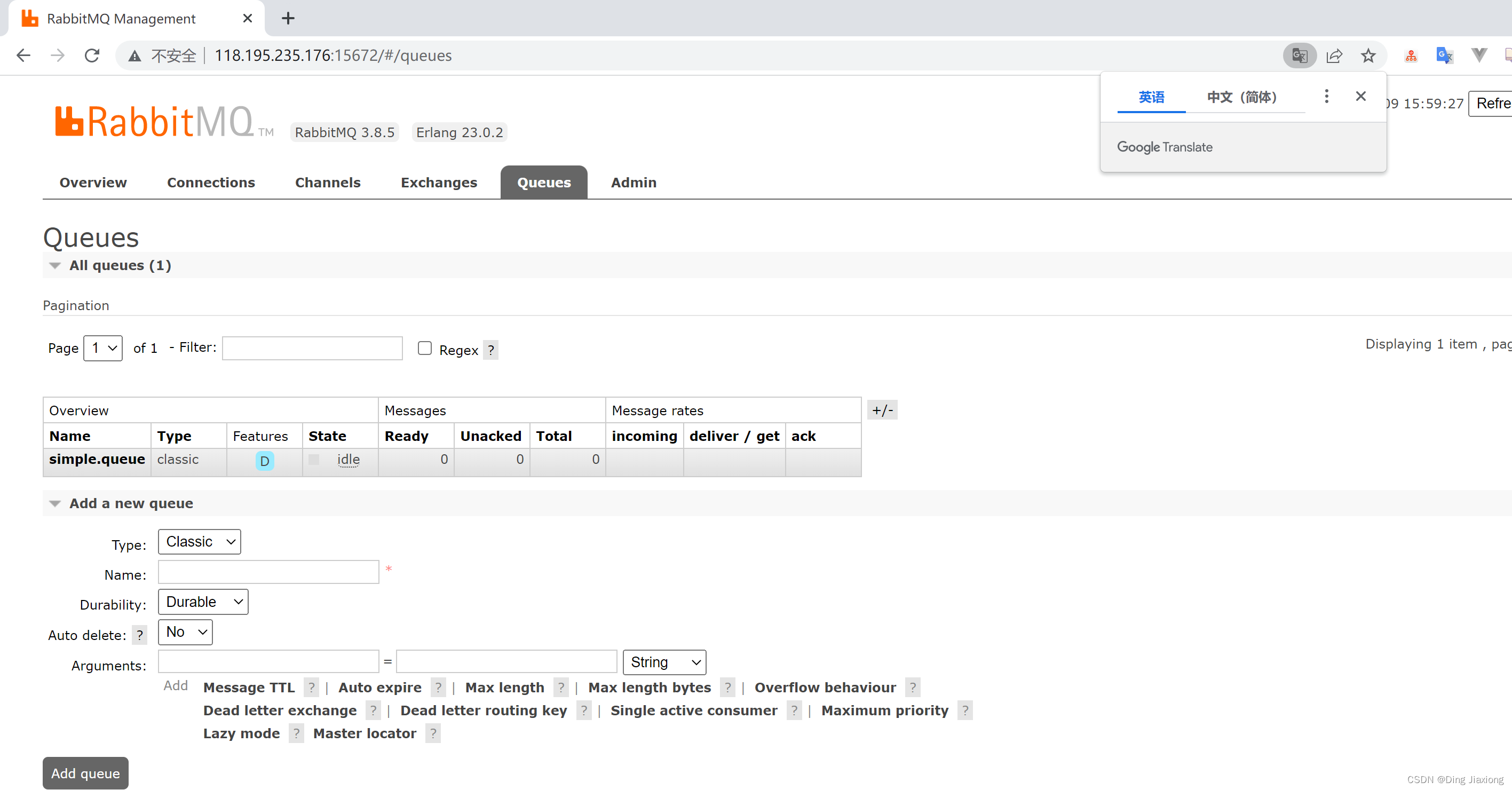Close the Google Translate popup

point(1360,96)
